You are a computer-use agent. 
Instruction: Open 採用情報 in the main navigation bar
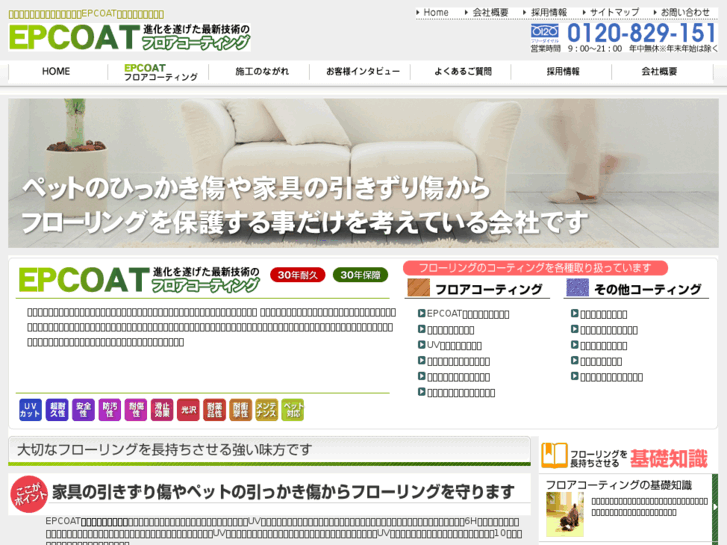click(x=563, y=71)
